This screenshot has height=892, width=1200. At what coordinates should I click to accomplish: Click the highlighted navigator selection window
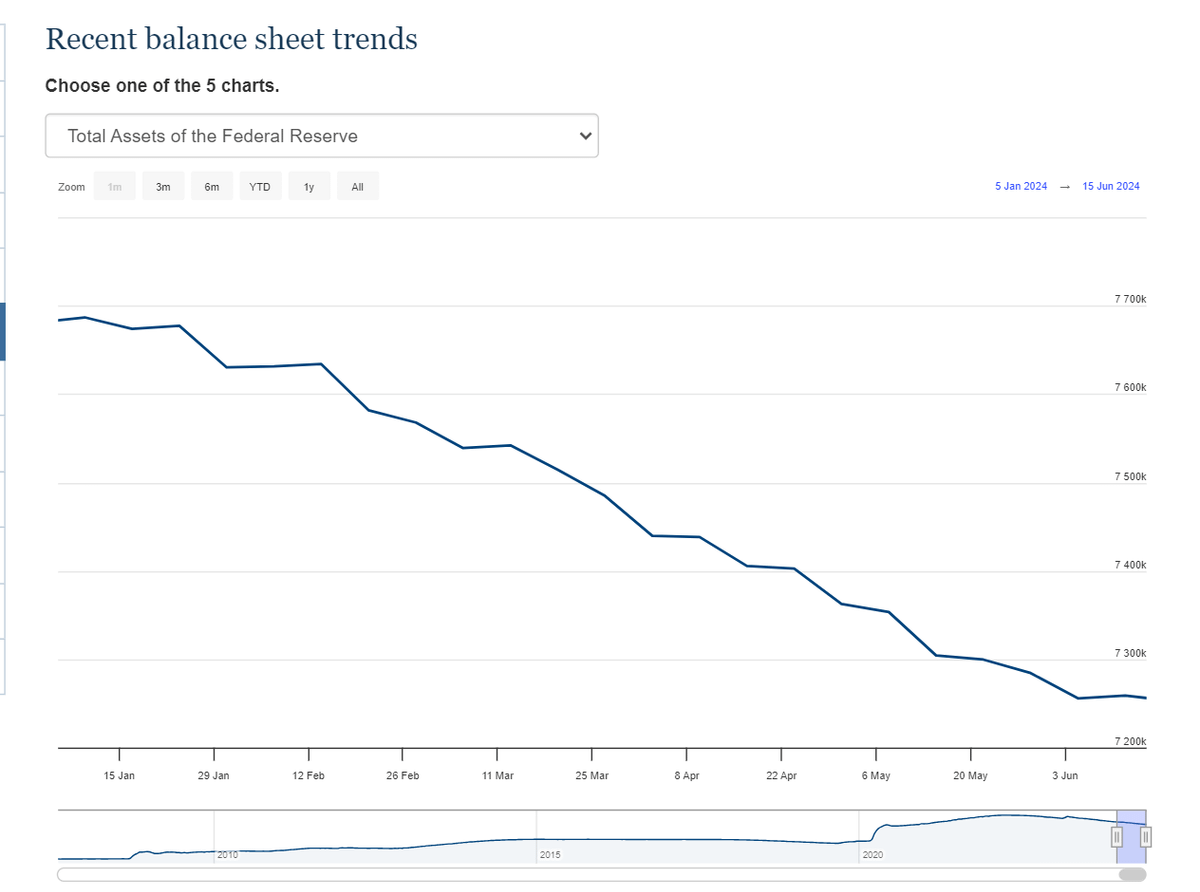click(x=1132, y=837)
